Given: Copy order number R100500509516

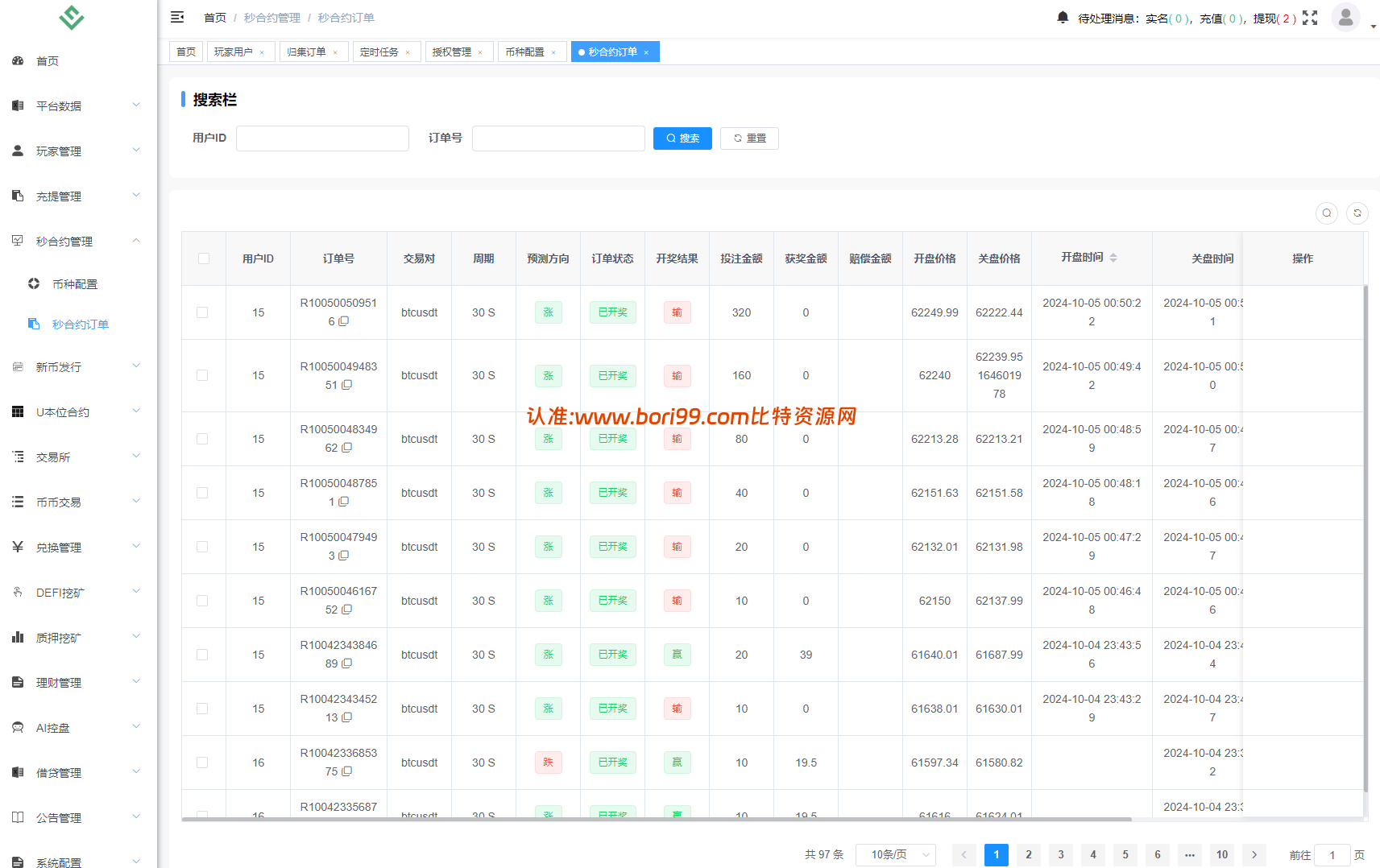Looking at the screenshot, I should click(344, 321).
